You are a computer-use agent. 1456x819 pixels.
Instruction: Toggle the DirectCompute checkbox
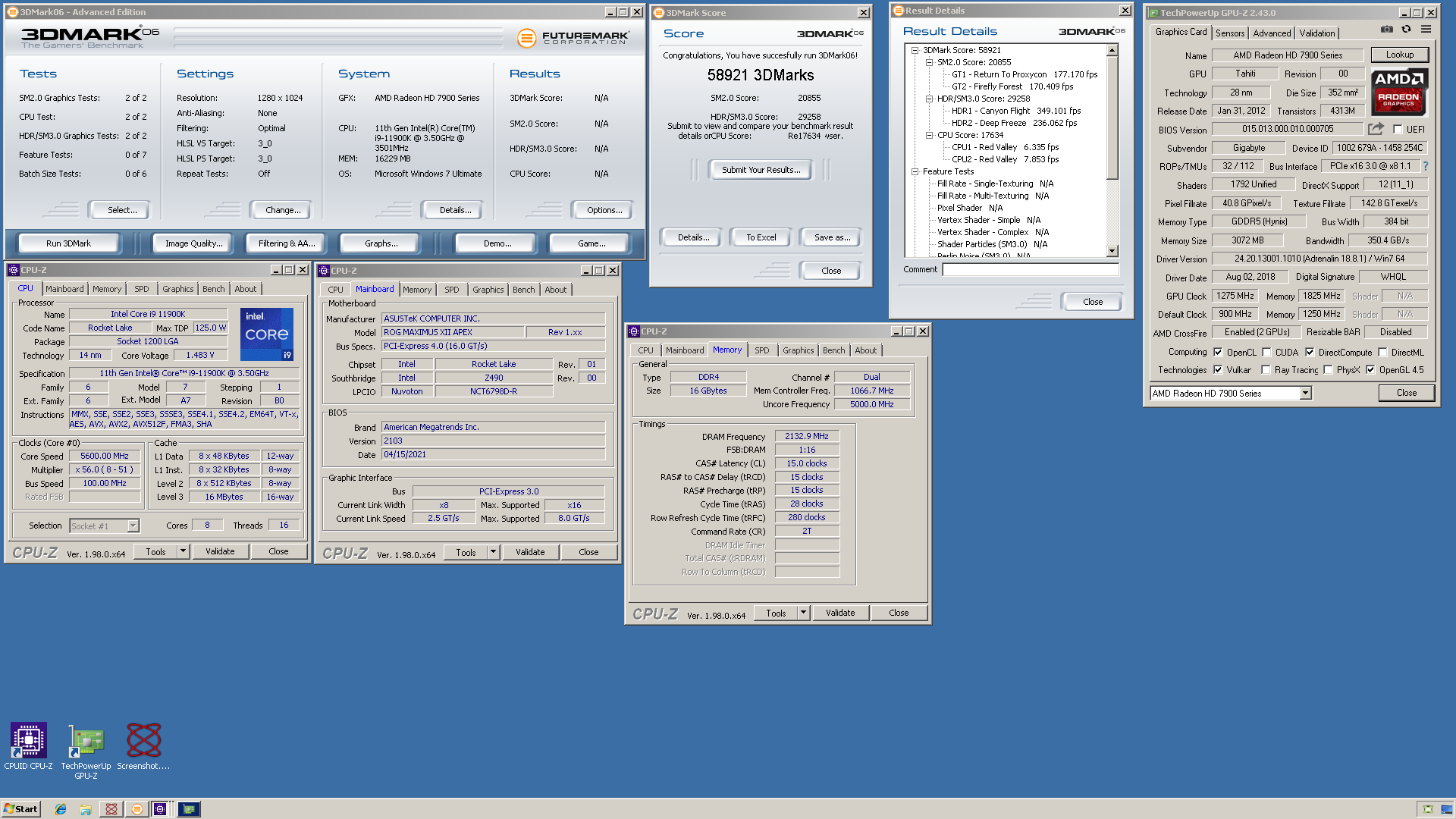(1310, 353)
